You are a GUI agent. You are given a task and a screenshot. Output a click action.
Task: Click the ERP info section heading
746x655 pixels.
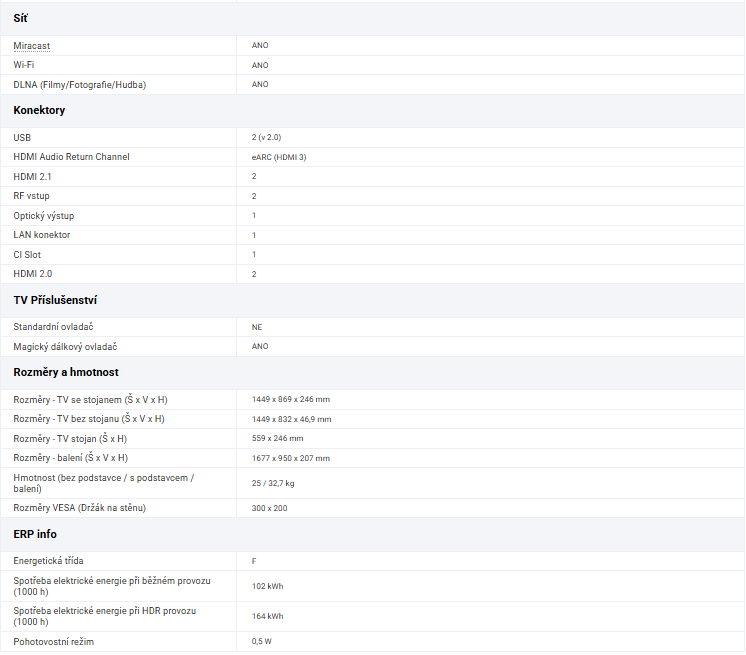[35, 534]
